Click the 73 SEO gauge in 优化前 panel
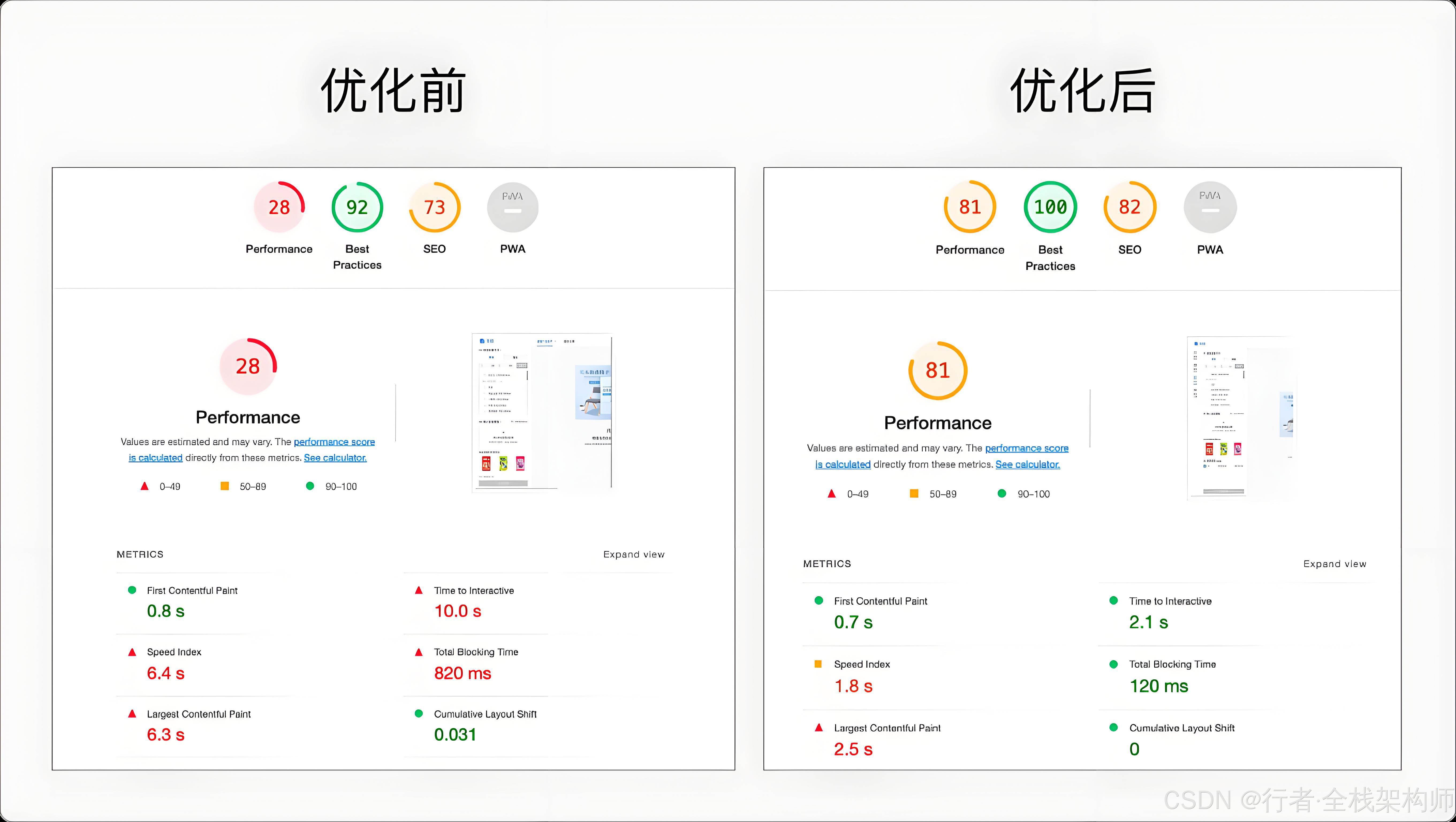Screen dimensions: 1456x822 coord(435,207)
